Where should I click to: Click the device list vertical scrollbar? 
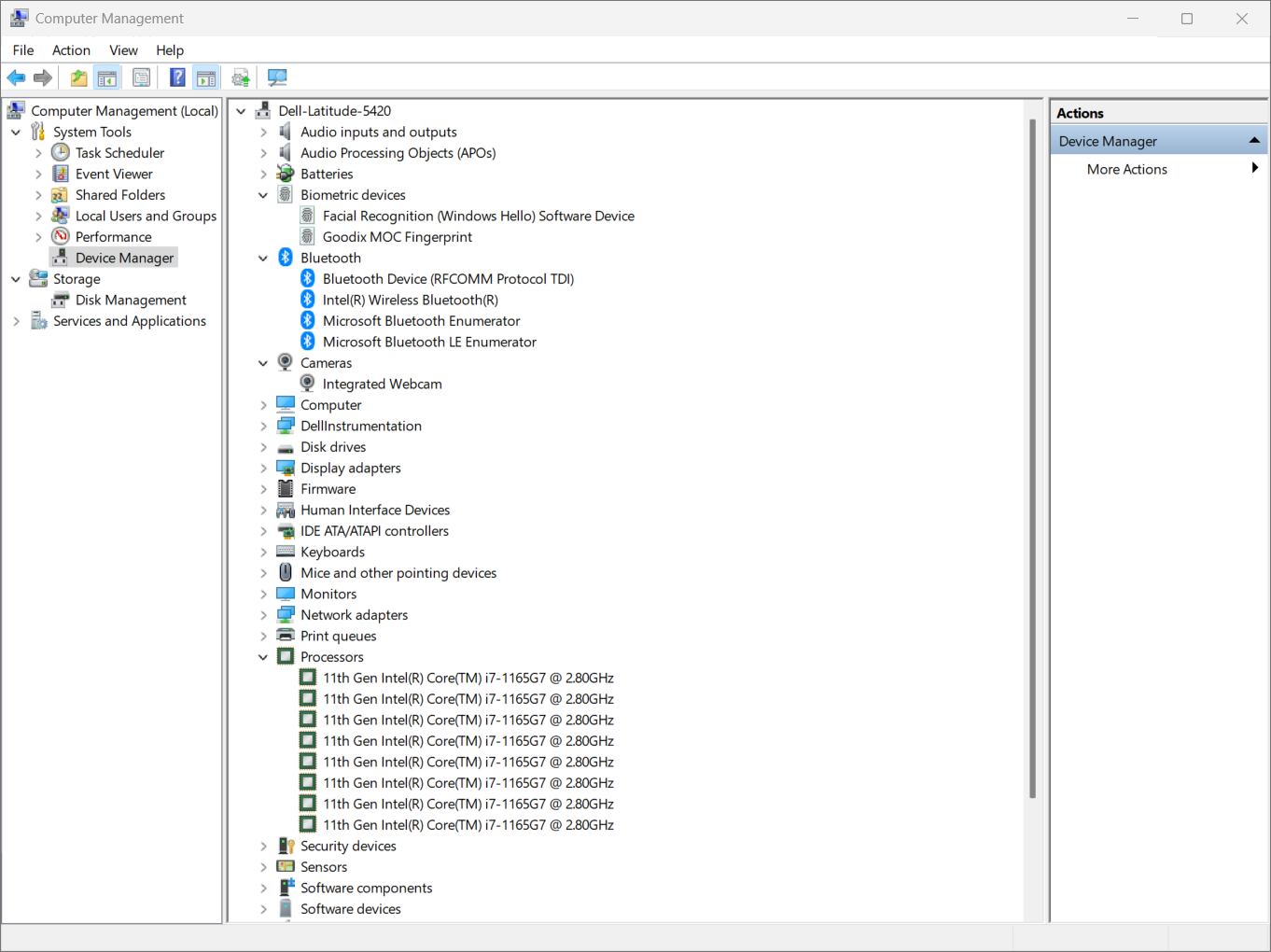1032,457
